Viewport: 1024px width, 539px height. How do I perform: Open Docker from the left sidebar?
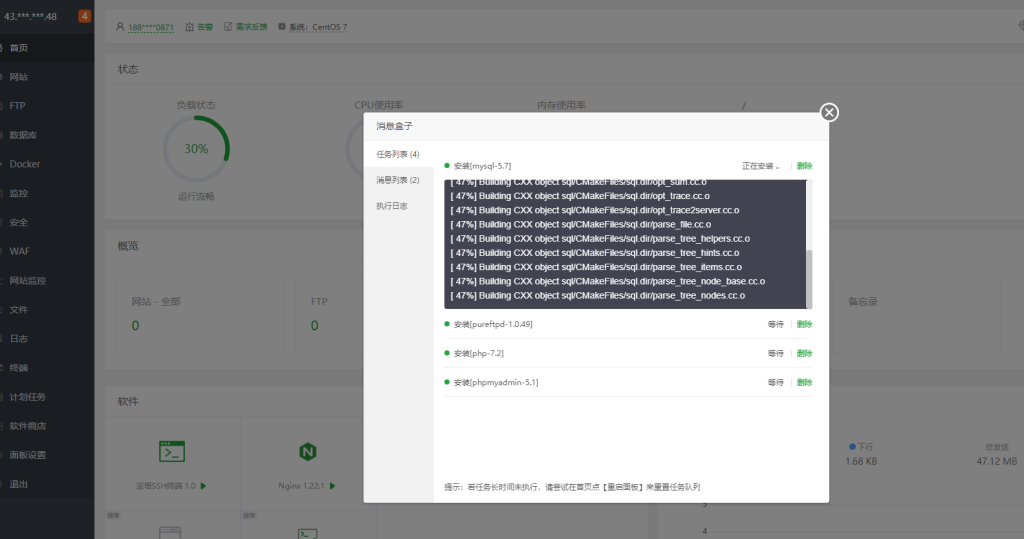25,164
